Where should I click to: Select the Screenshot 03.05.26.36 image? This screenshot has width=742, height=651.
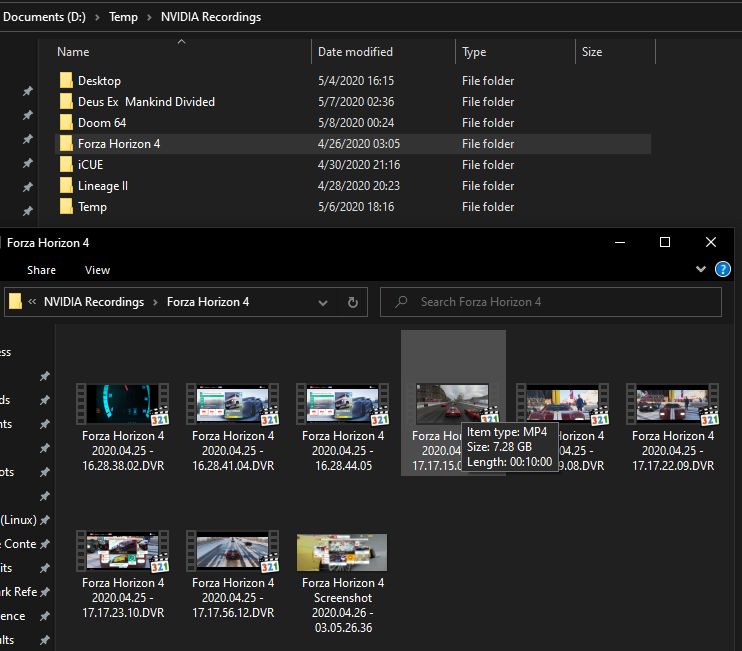pyautogui.click(x=342, y=552)
